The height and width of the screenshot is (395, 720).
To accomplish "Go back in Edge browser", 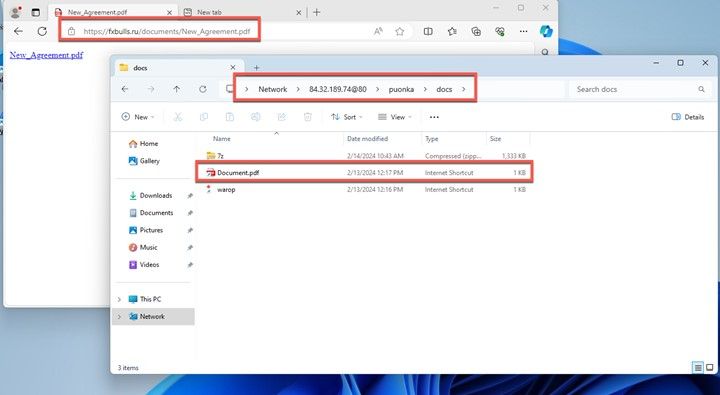I will click(18, 31).
